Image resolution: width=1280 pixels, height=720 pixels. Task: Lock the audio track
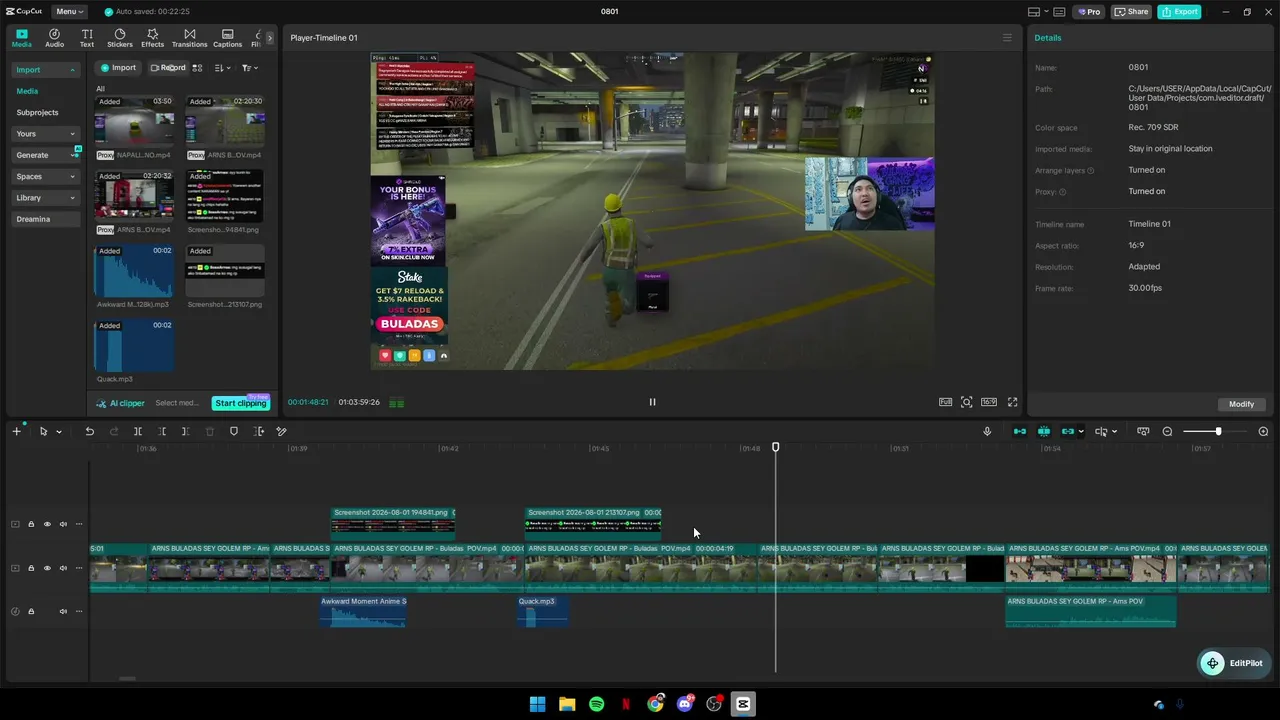(x=31, y=611)
